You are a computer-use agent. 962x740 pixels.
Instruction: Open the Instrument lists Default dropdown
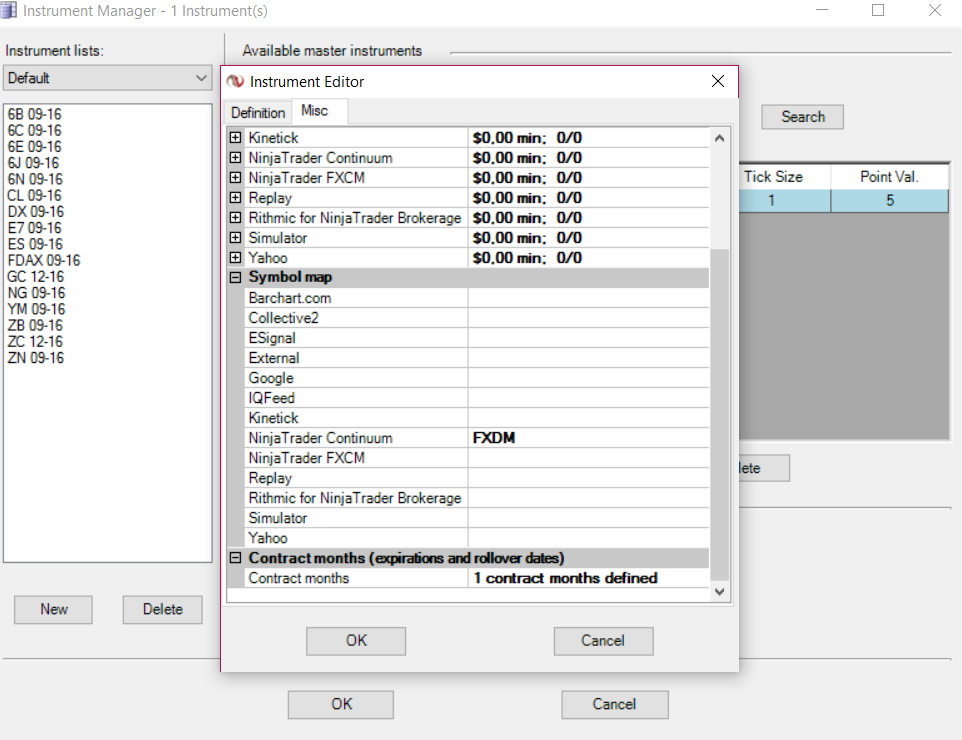pos(107,78)
